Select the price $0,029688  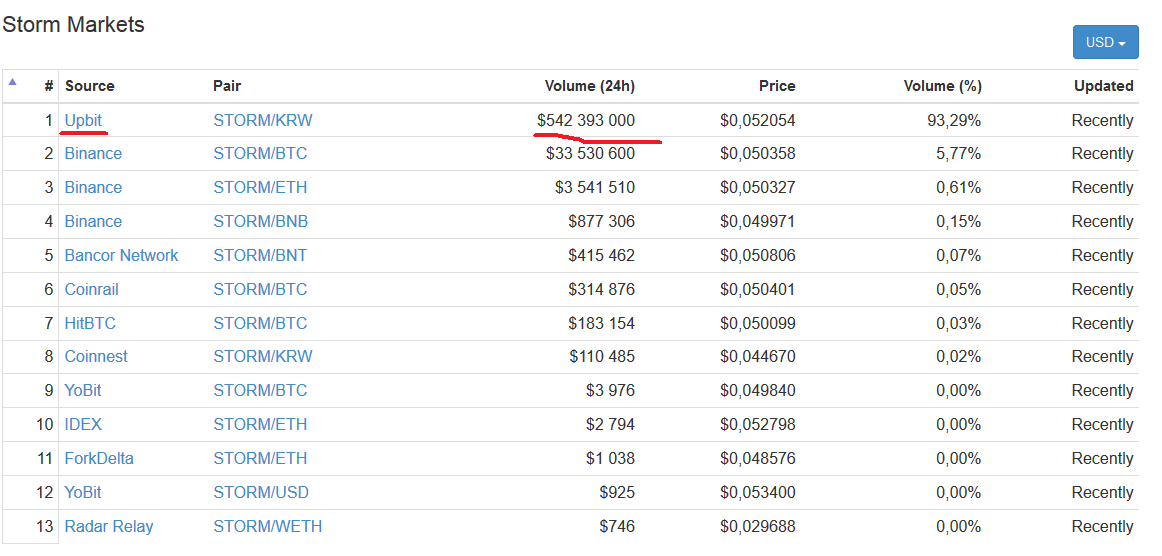[x=758, y=527]
